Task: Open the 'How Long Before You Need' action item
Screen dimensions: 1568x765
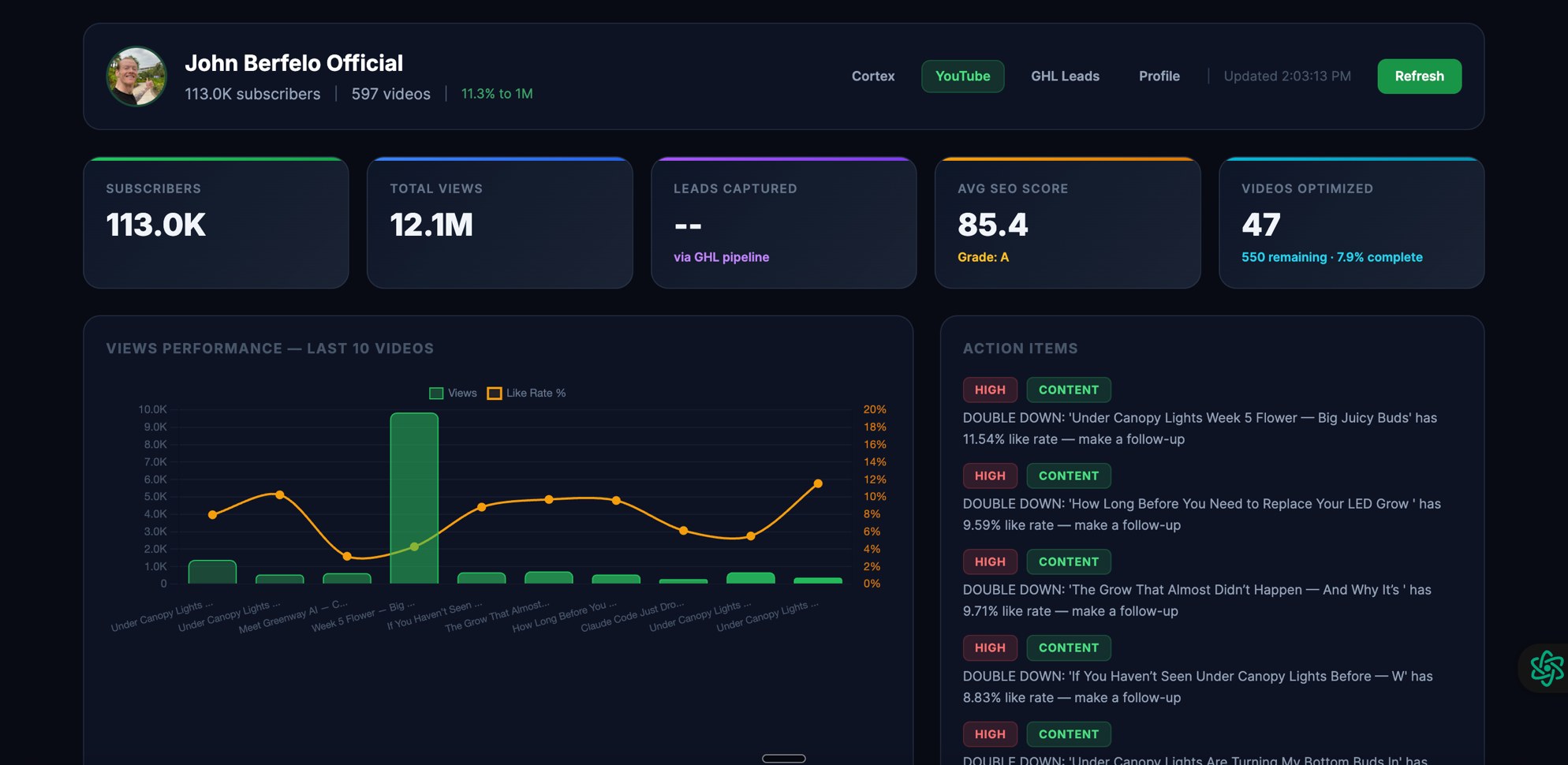Action: [1201, 514]
